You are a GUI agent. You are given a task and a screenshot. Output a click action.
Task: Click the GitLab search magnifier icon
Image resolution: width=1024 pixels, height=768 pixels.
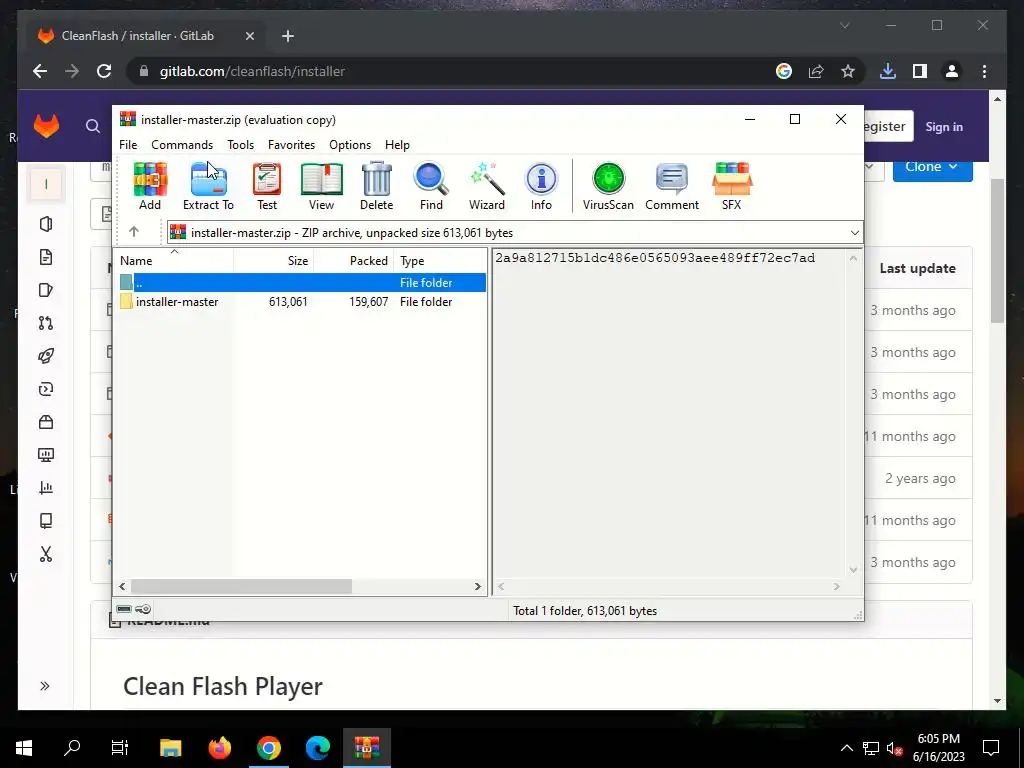pos(93,126)
